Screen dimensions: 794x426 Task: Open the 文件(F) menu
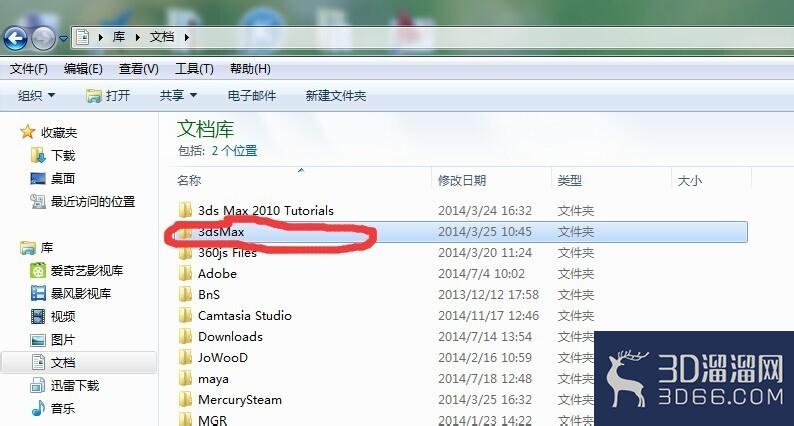[29, 68]
